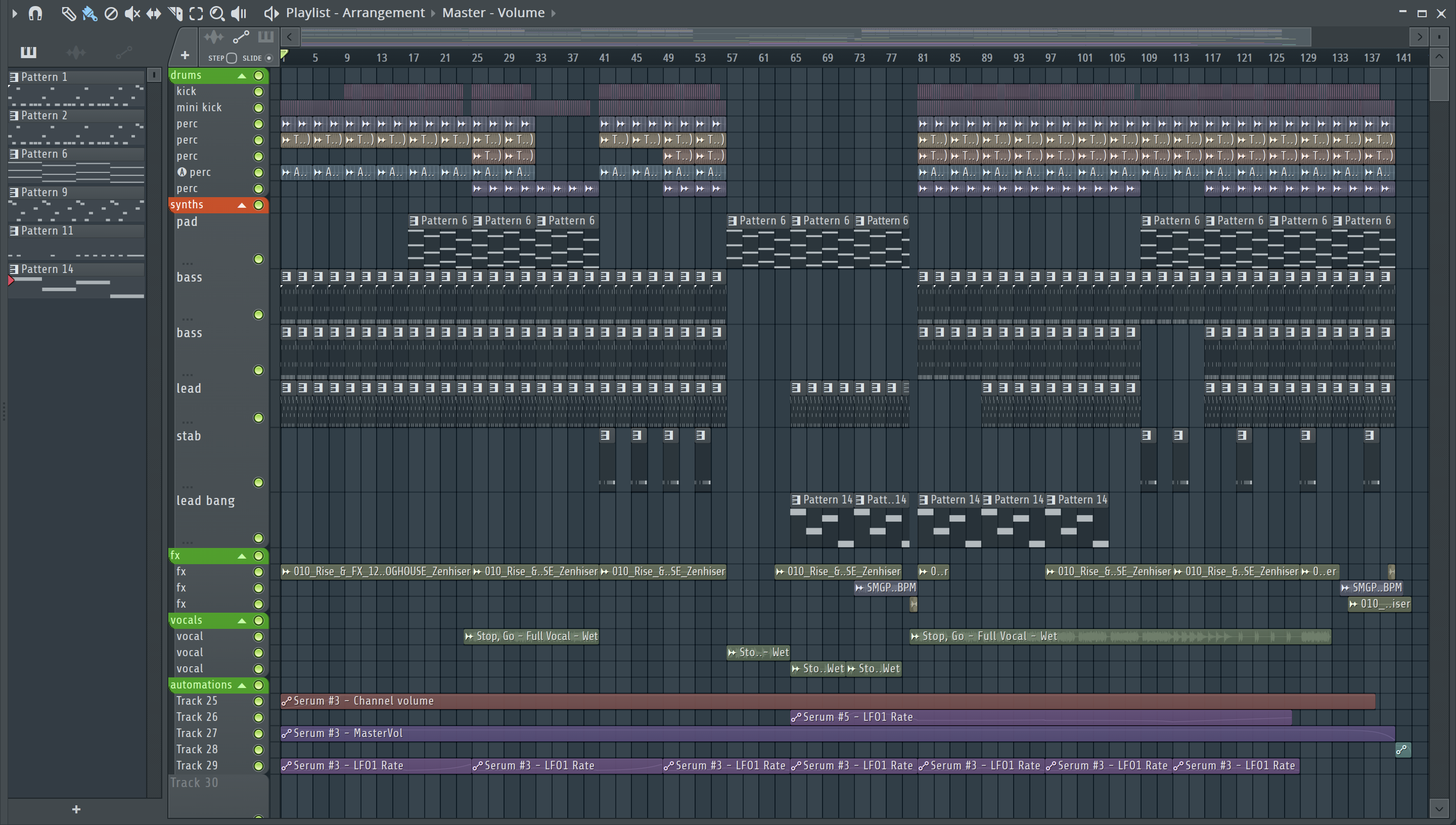Image resolution: width=1456 pixels, height=825 pixels.
Task: Add a new track with plus button
Action: [x=185, y=56]
